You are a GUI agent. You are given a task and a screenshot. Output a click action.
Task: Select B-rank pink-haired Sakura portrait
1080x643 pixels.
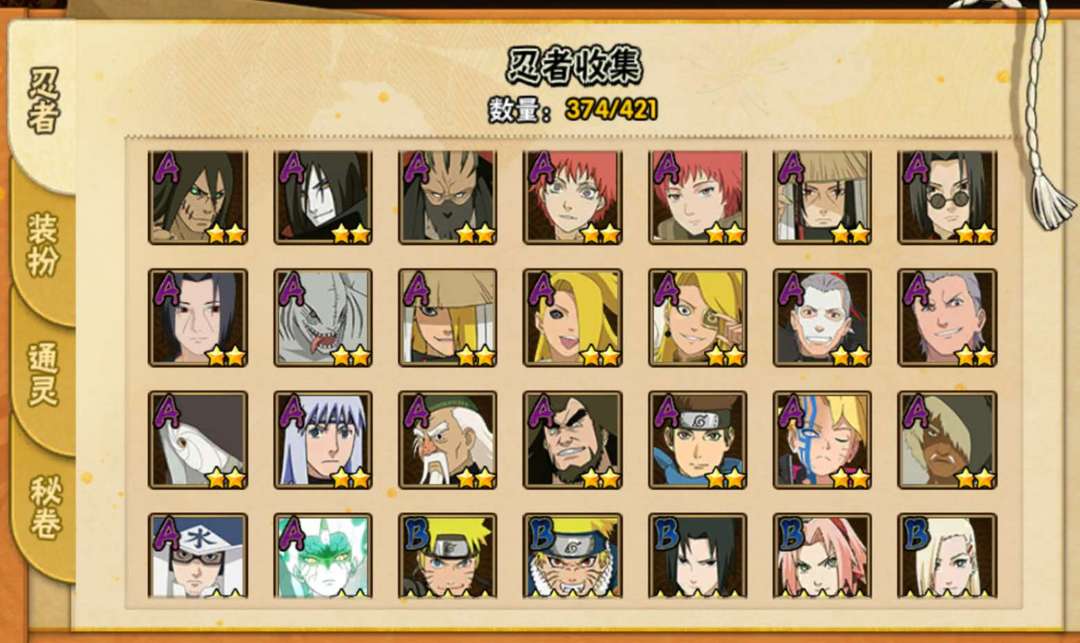(x=822, y=555)
